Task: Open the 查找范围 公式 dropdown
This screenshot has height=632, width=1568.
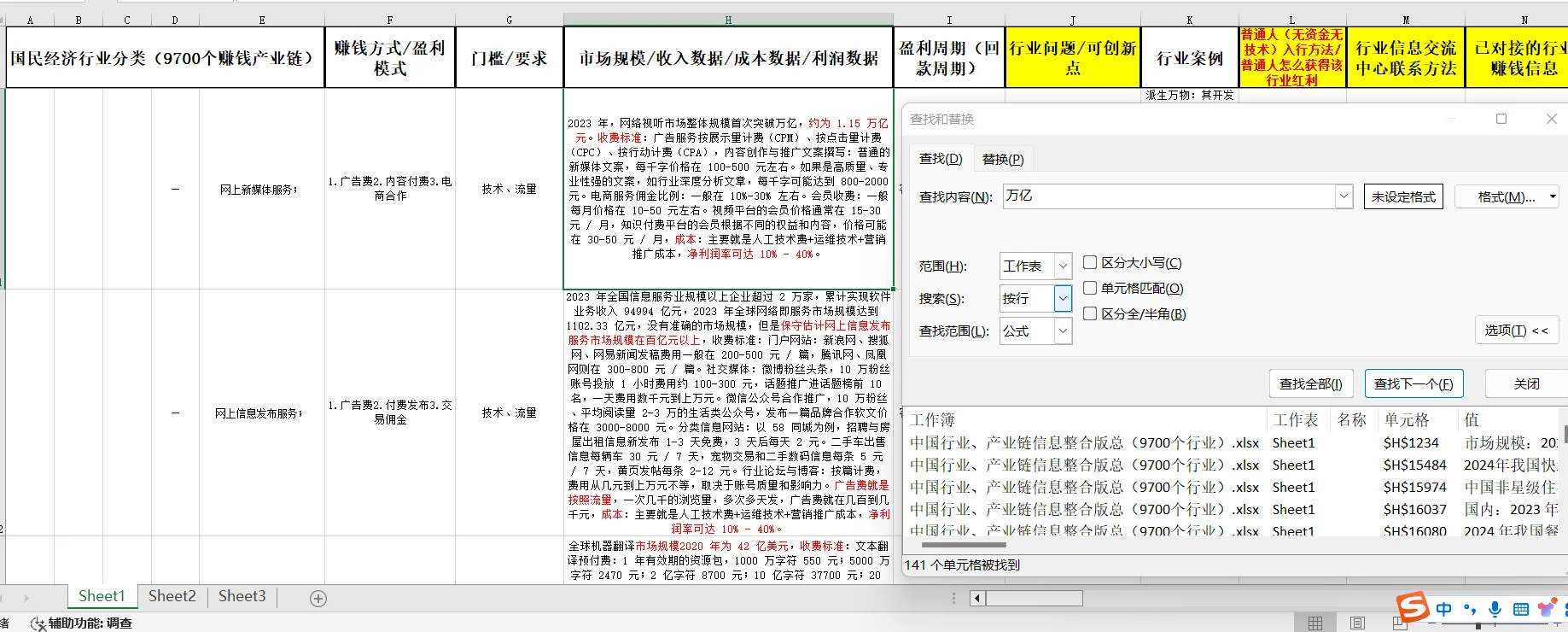Action: coord(1063,331)
